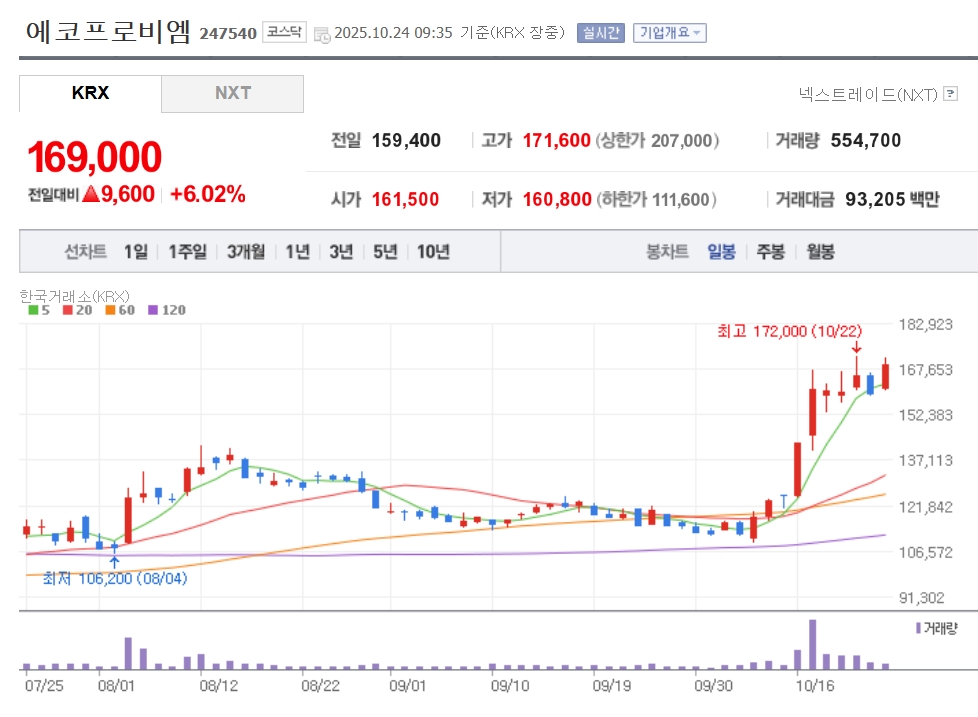Select the 월봉 candlestick chart
978x717 pixels.
(820, 252)
